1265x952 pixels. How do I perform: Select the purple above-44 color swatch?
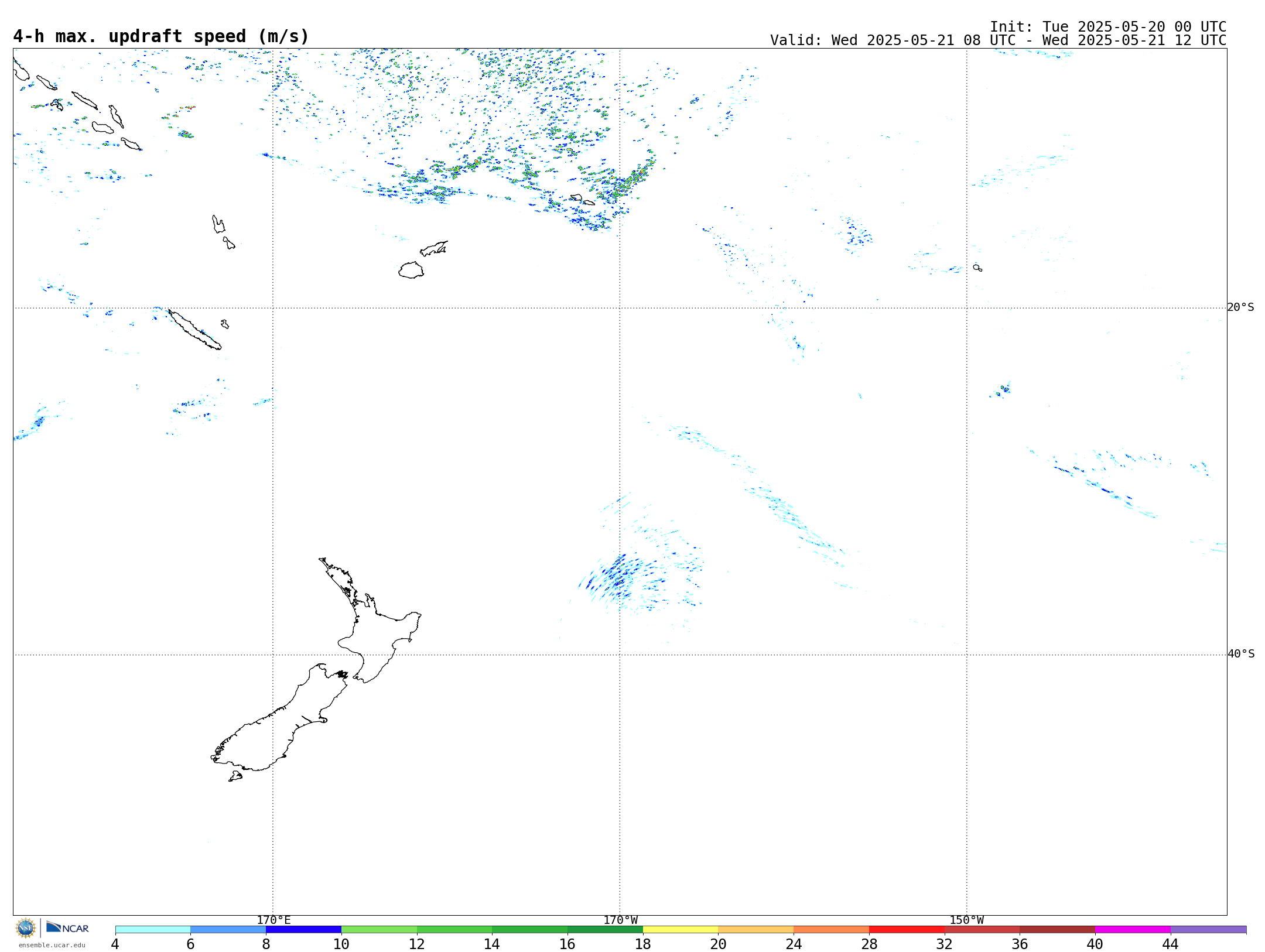[1208, 929]
